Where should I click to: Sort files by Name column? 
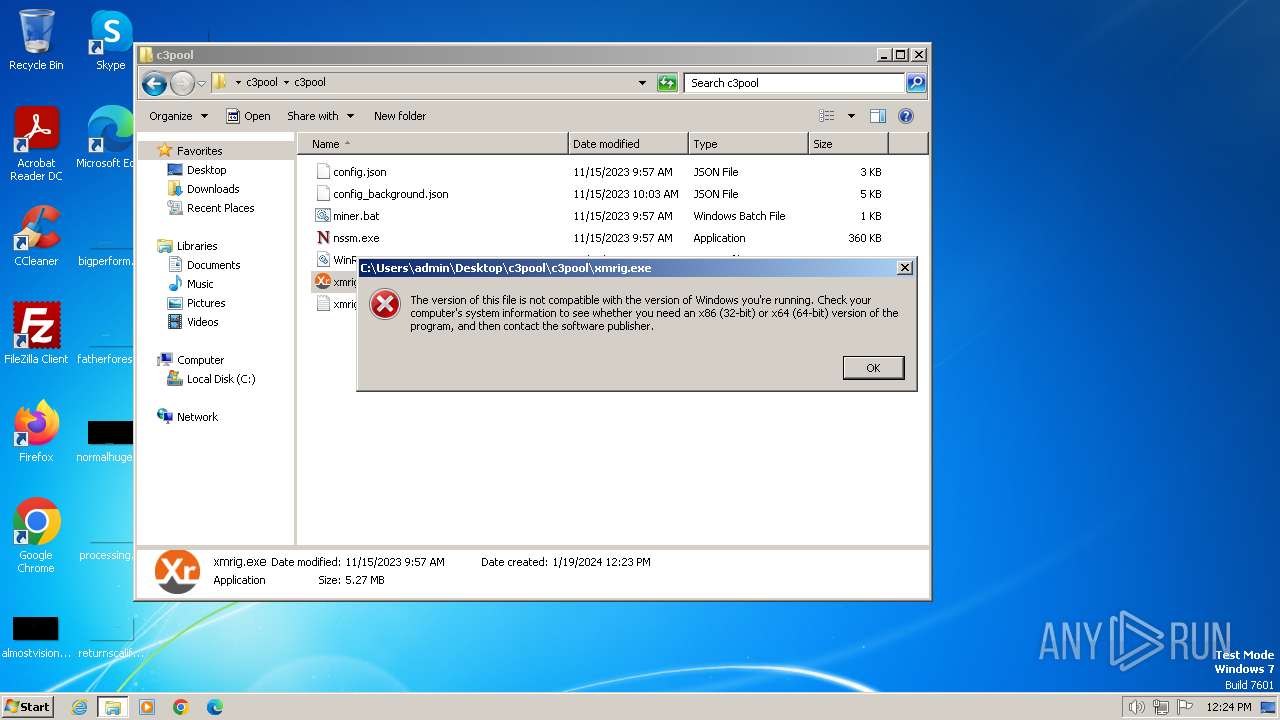433,144
